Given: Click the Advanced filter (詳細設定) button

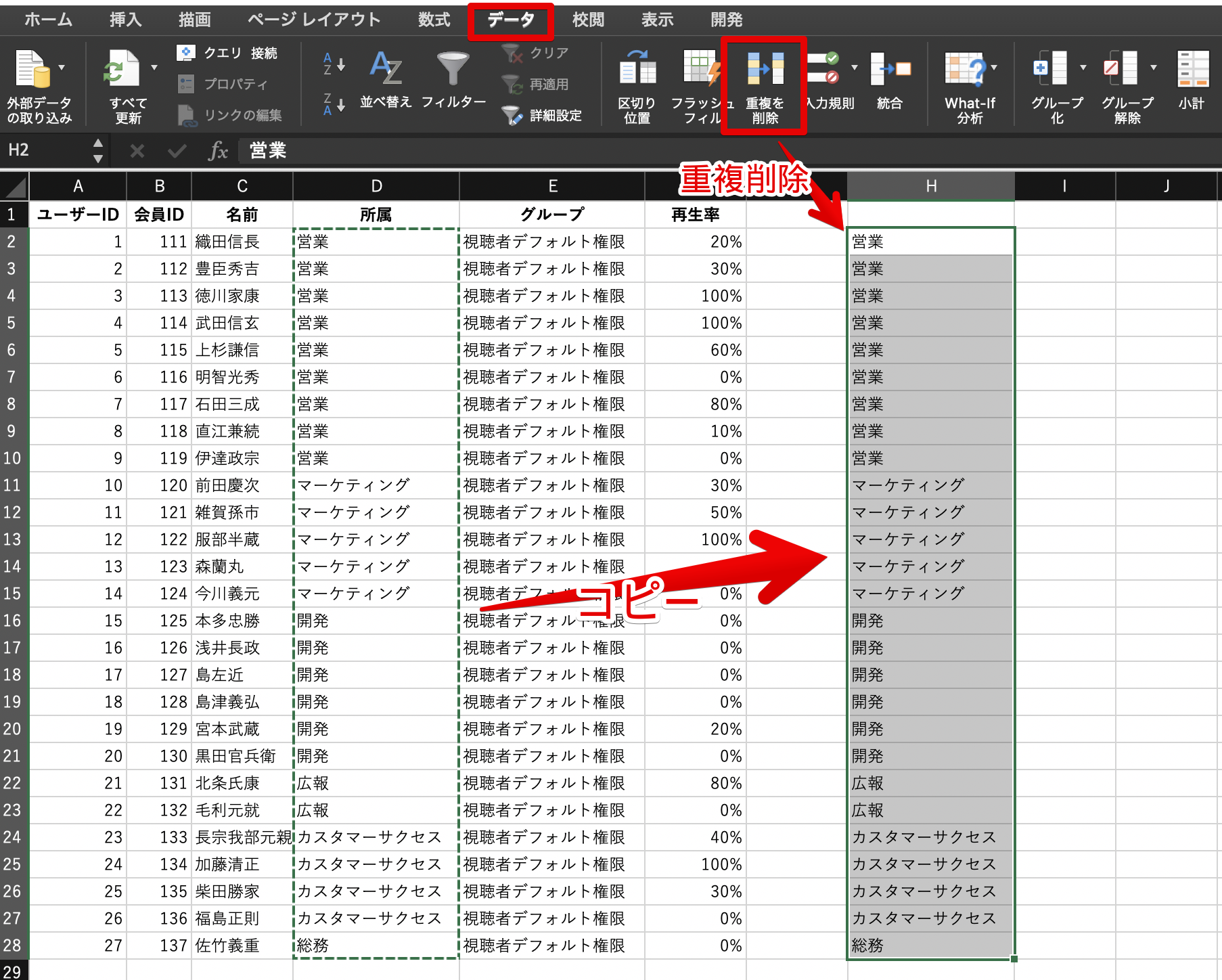Looking at the screenshot, I should tap(543, 116).
